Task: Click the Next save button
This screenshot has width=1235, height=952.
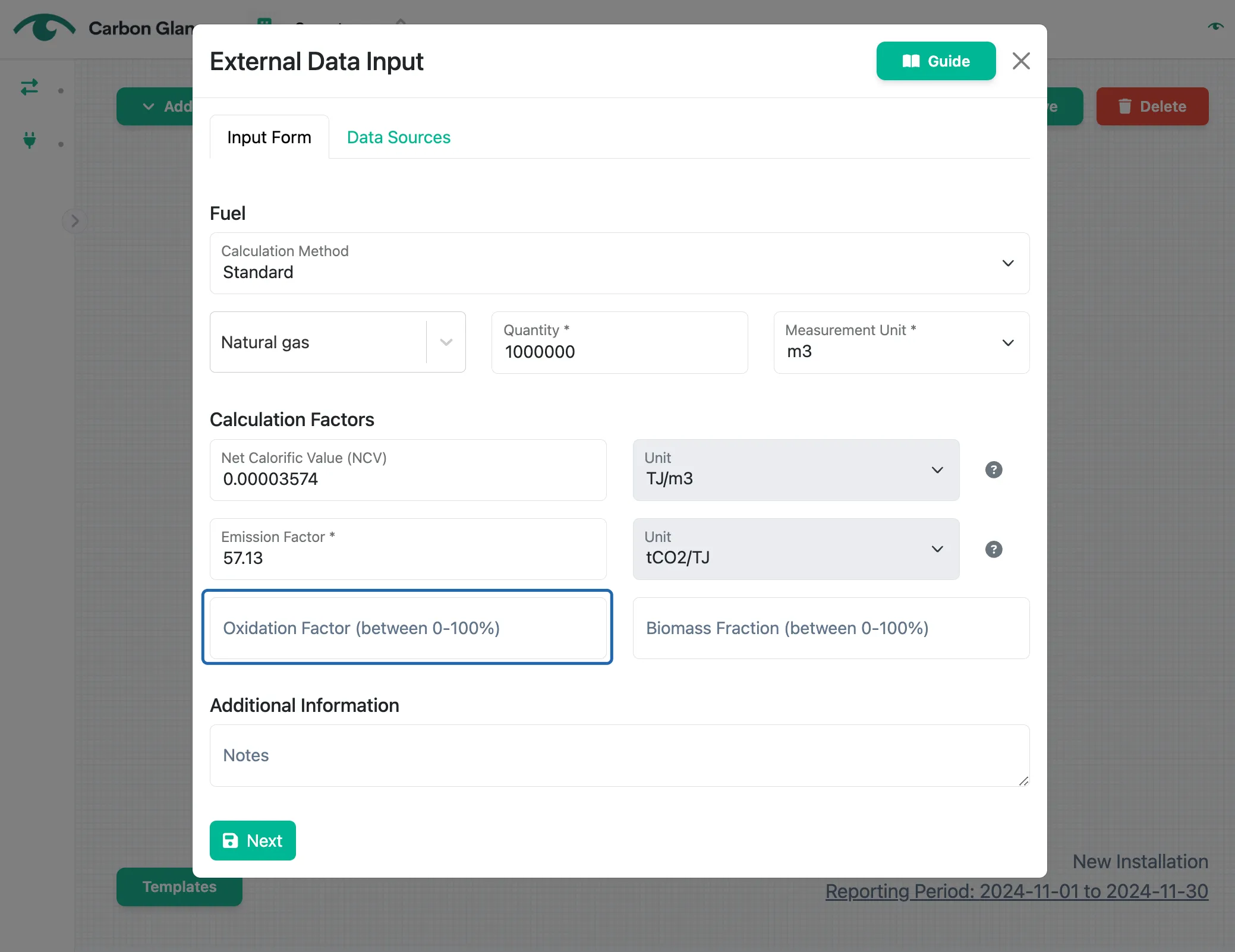Action: [x=253, y=841]
